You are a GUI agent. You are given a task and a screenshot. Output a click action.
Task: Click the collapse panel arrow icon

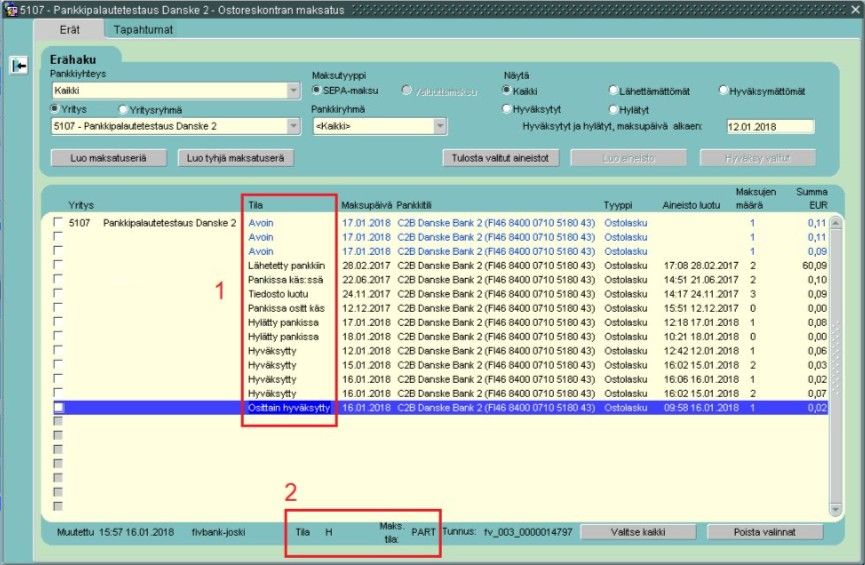coord(19,66)
